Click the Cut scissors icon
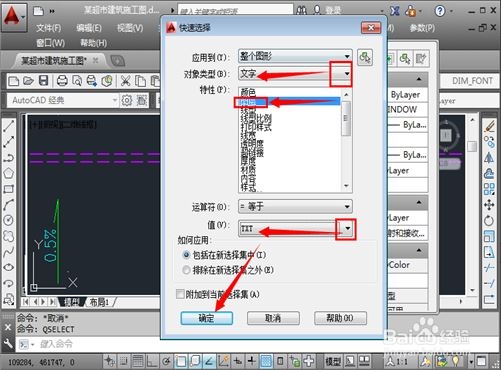This screenshot has width=501, height=370. (x=125, y=81)
